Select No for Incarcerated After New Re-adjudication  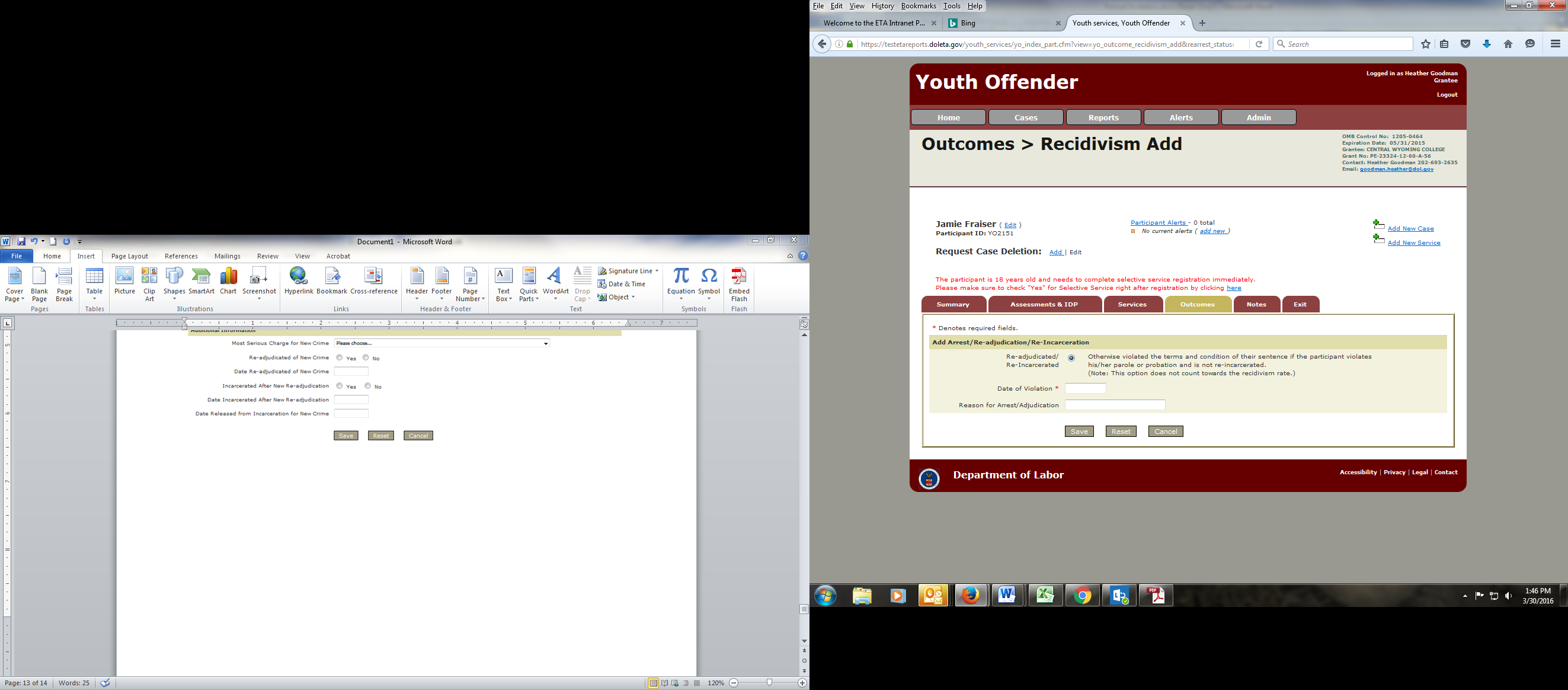click(367, 385)
